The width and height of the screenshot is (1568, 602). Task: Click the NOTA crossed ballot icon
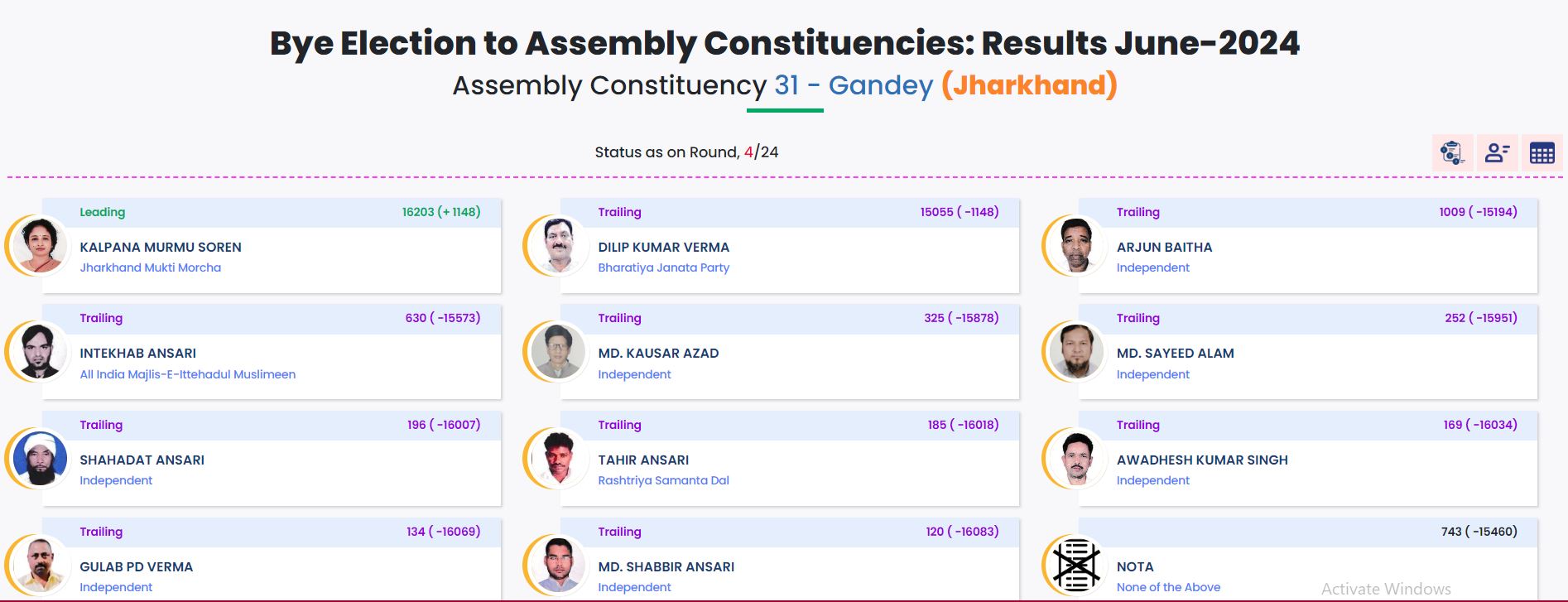pyautogui.click(x=1075, y=566)
